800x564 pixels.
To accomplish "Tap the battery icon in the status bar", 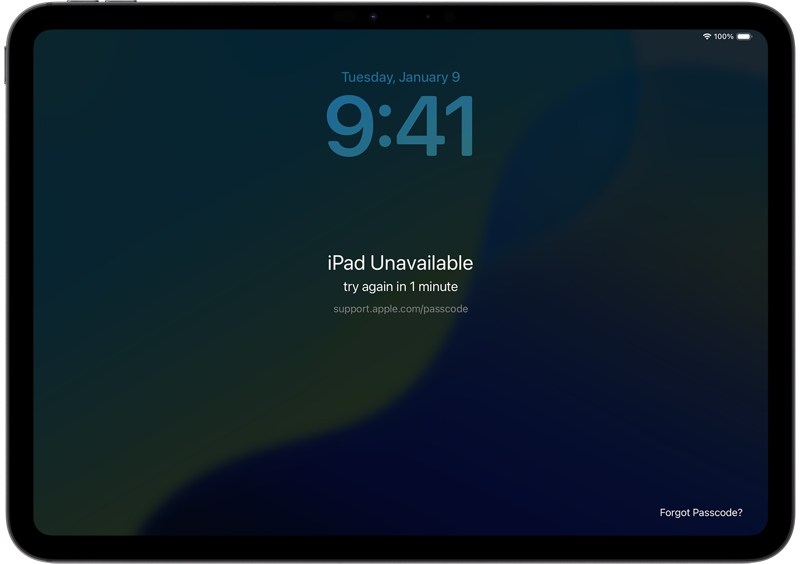I will [744, 36].
